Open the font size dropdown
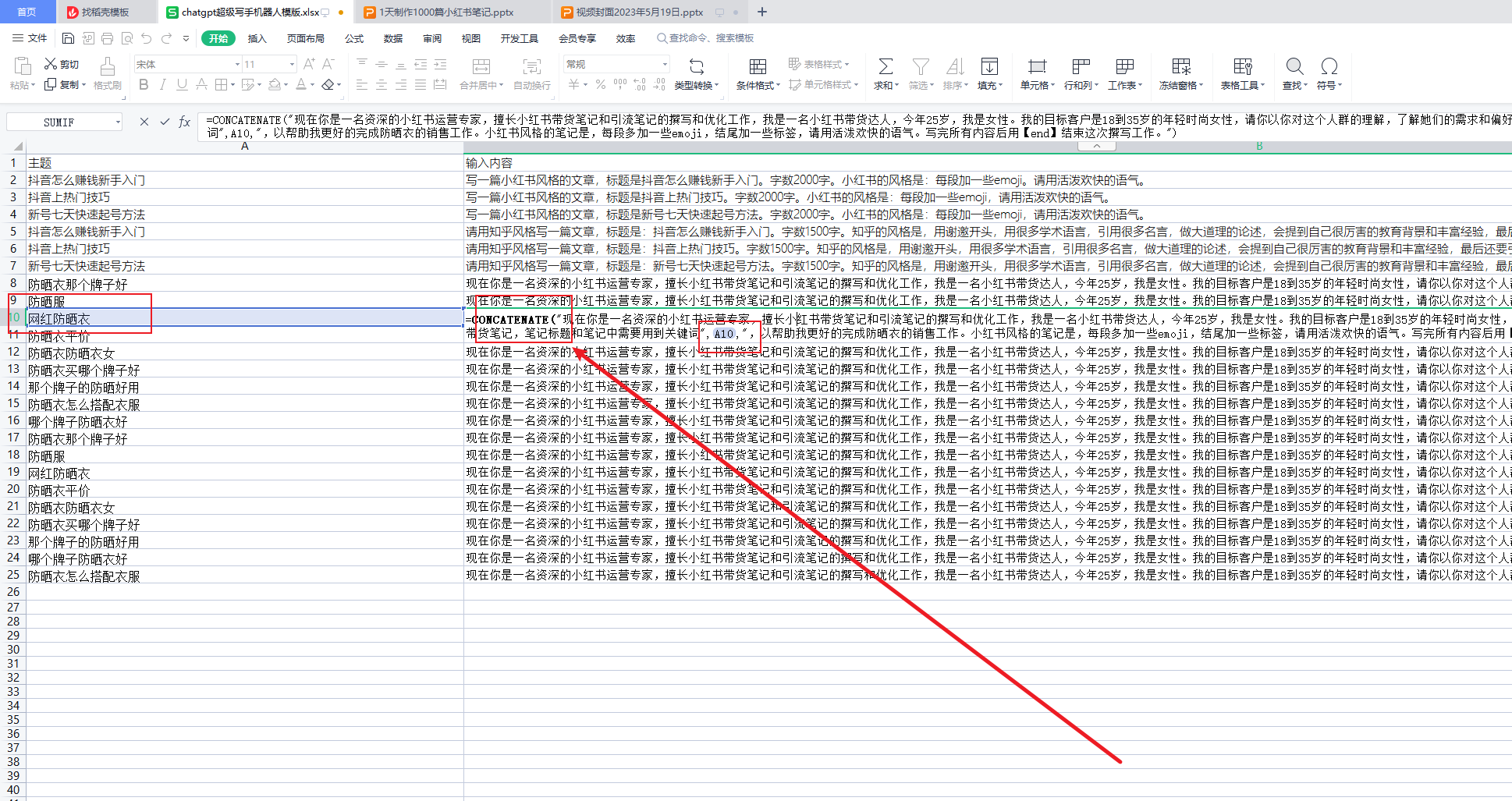The height and width of the screenshot is (801, 1512). pyautogui.click(x=292, y=64)
